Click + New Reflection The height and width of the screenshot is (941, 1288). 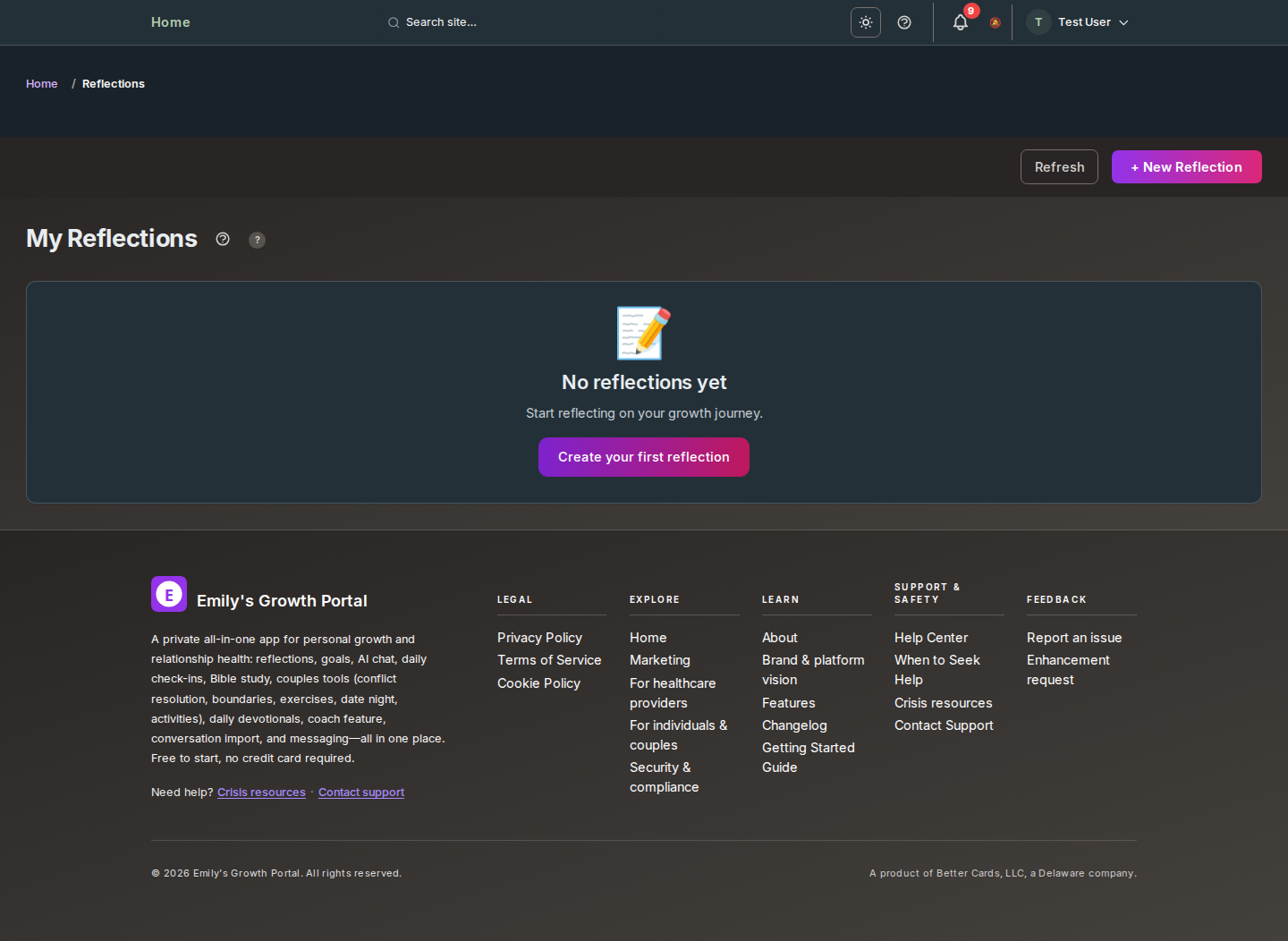1186,166
